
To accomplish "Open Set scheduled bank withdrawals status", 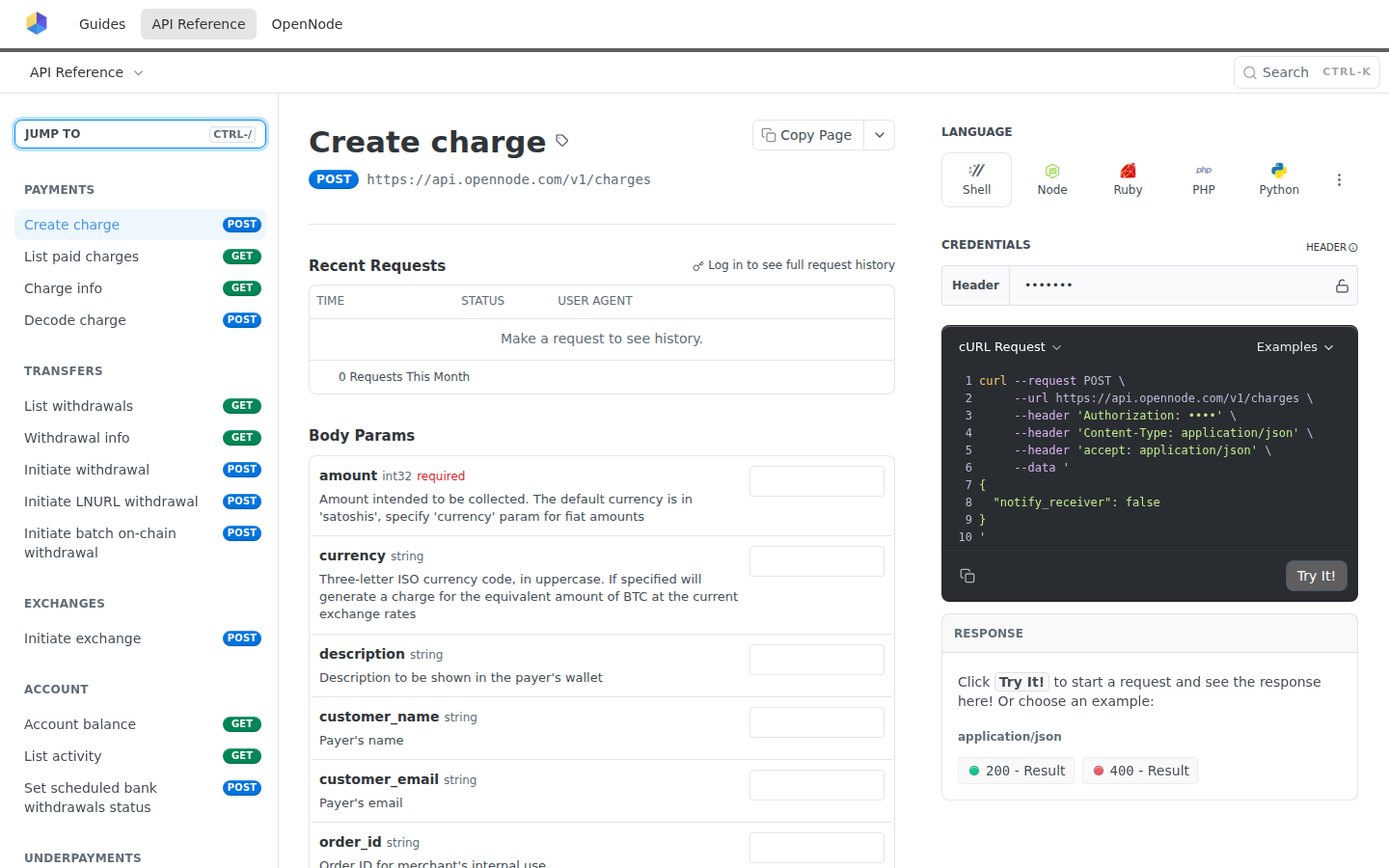I will click(x=140, y=798).
